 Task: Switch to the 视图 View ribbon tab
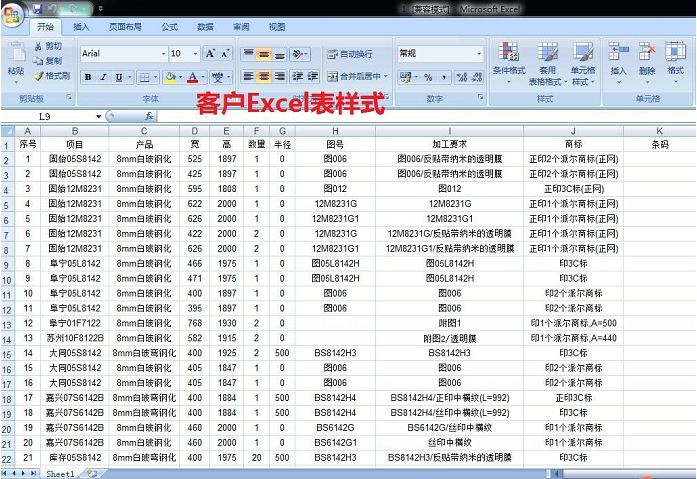coord(277,27)
